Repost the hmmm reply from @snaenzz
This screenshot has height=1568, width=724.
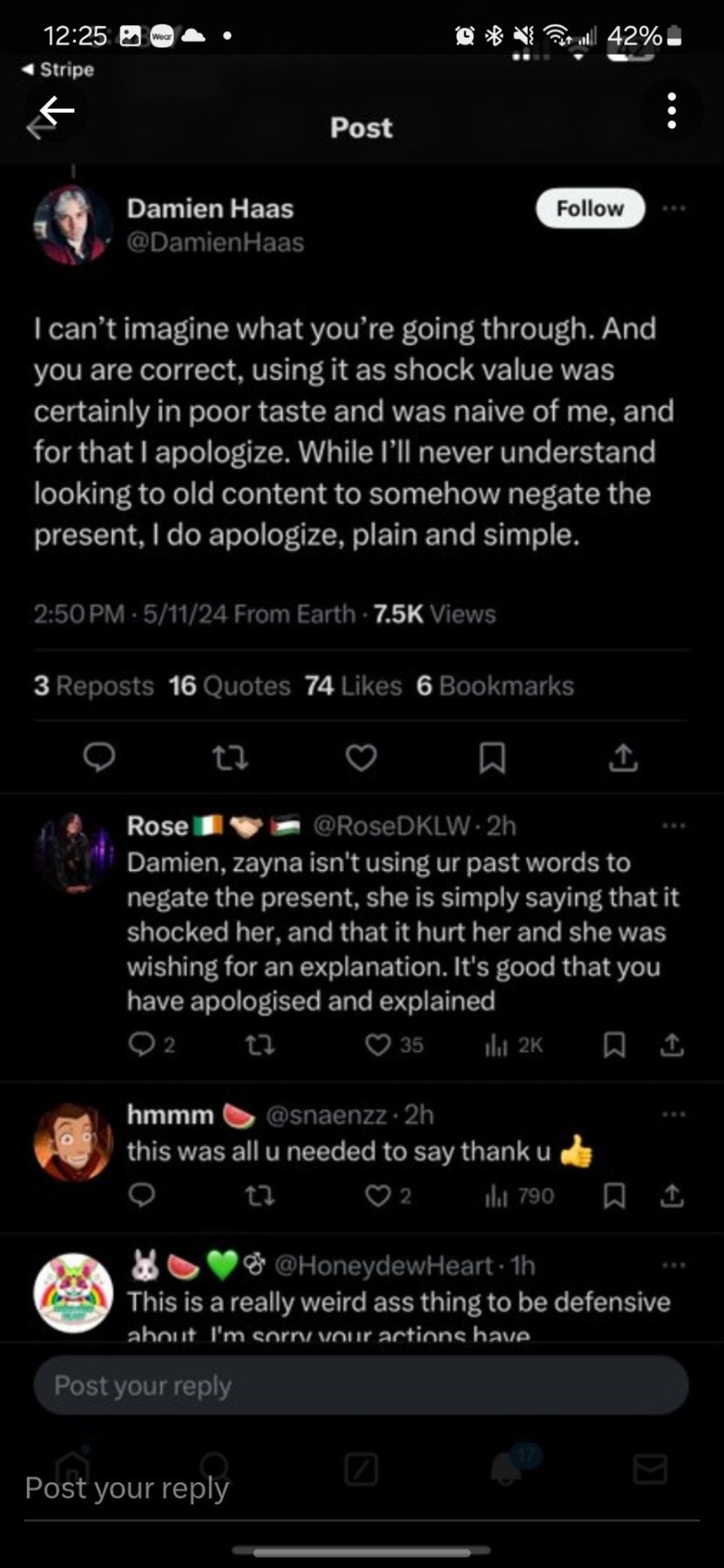[x=260, y=1196]
